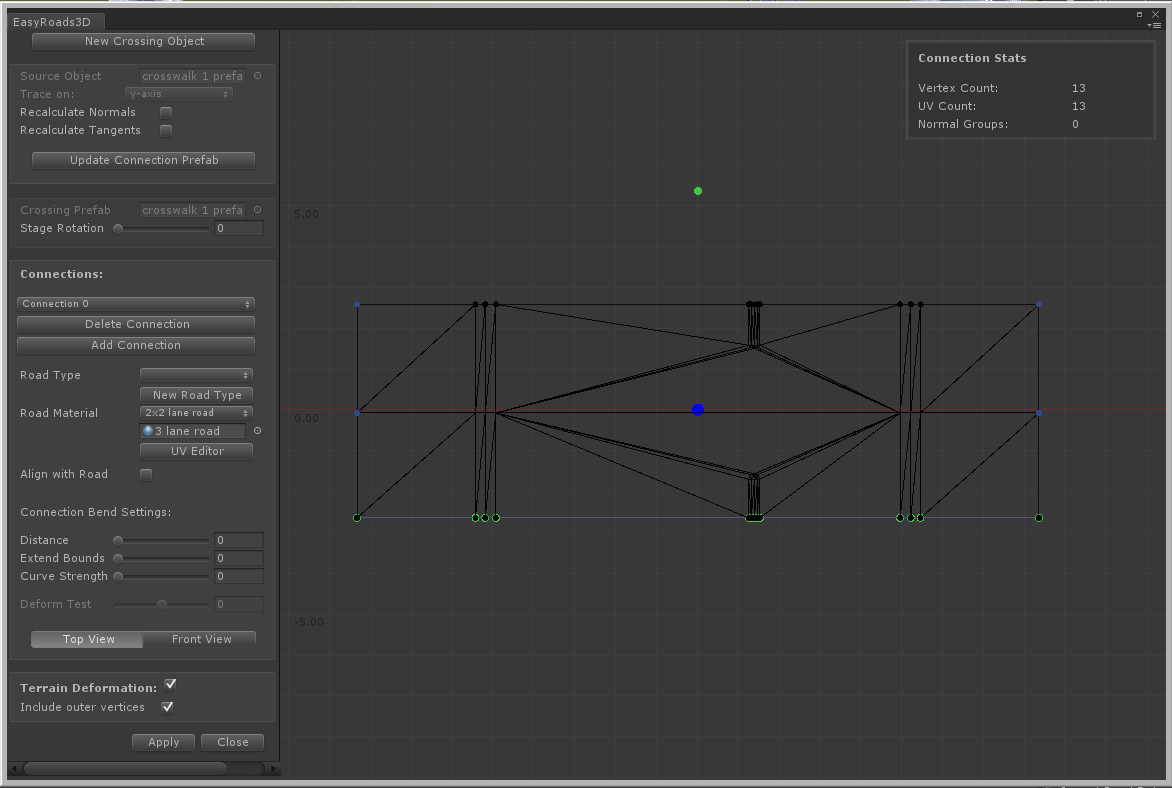
Task: Click the UV Count label
Action: [947, 106]
